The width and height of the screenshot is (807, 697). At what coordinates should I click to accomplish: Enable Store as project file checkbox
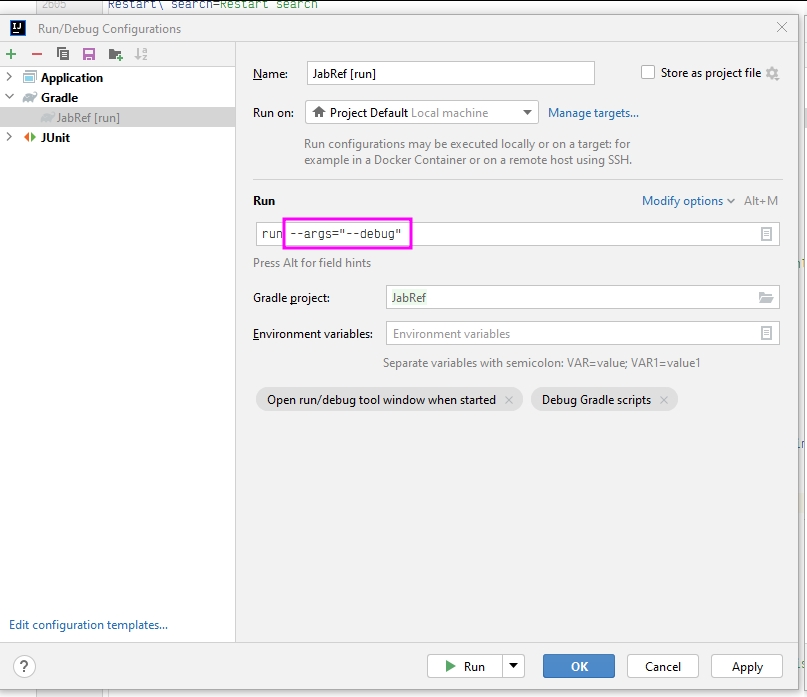pos(648,73)
